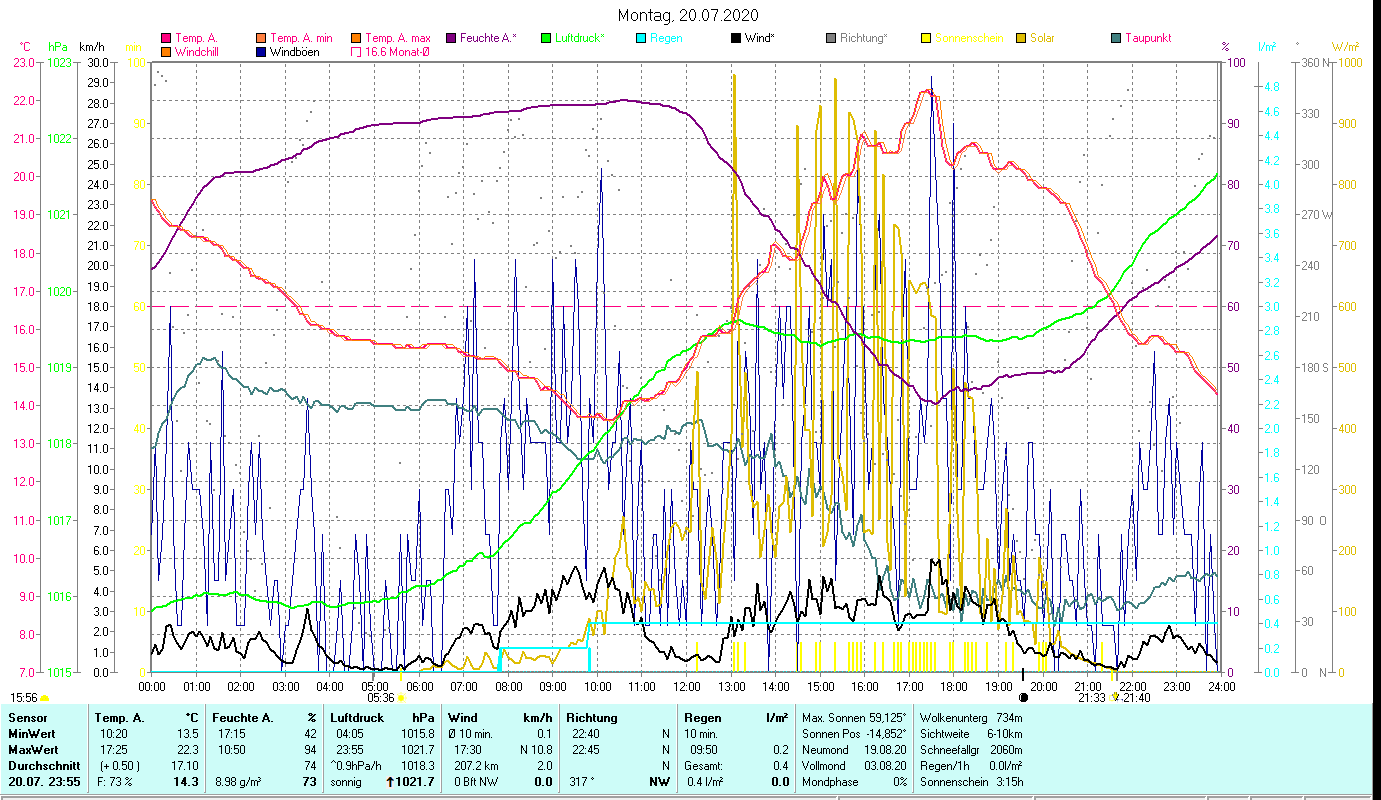Click the 'Neumond 19.08.20' entry
This screenshot has height=800, width=1381.
(855, 750)
